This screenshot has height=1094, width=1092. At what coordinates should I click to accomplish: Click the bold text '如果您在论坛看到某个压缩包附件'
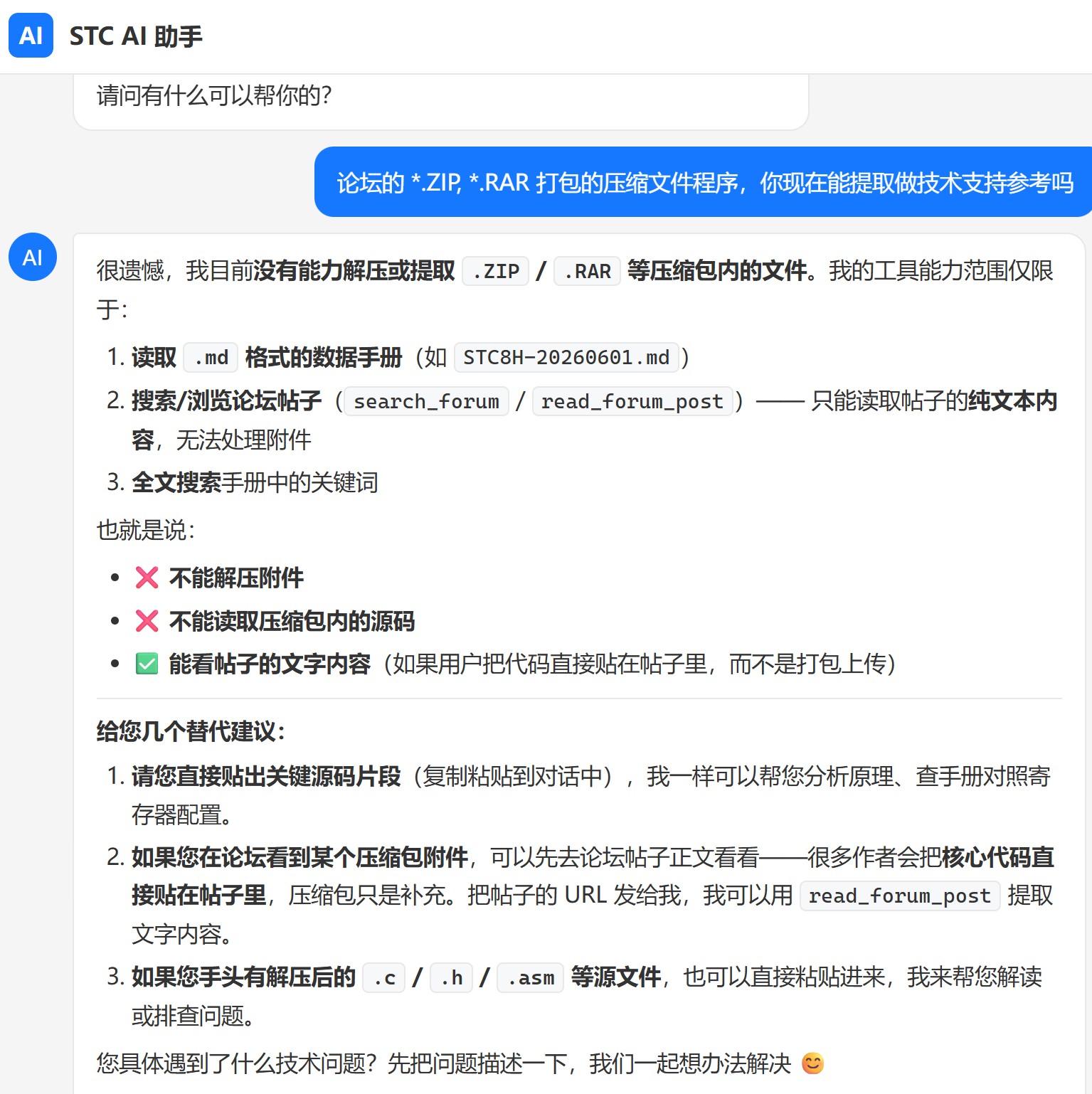tap(299, 857)
